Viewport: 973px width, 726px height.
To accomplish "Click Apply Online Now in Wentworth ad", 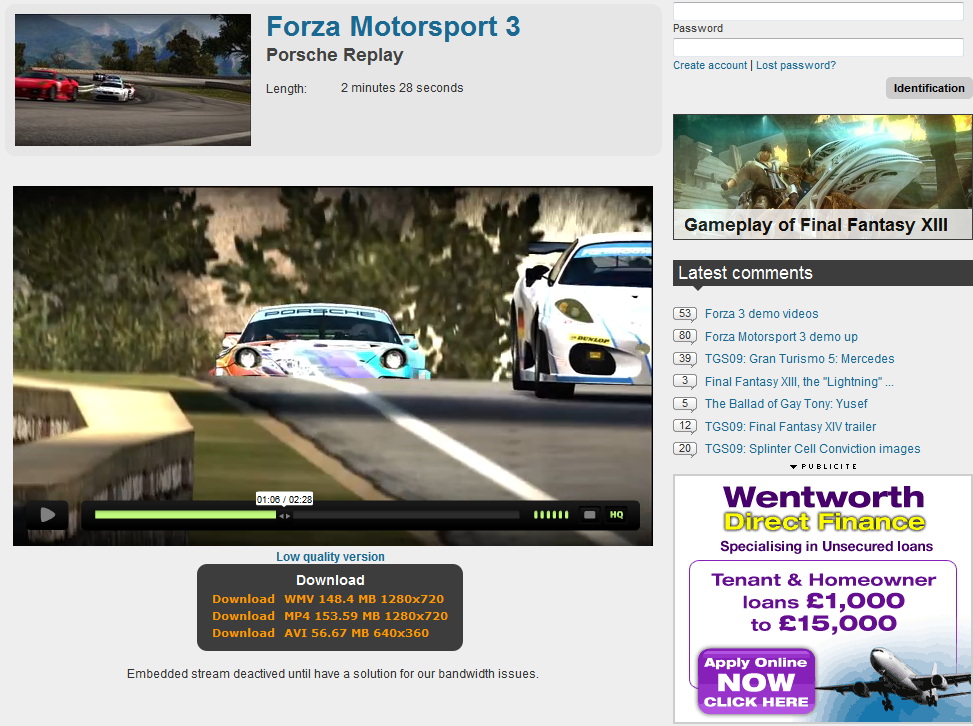I will pos(756,682).
